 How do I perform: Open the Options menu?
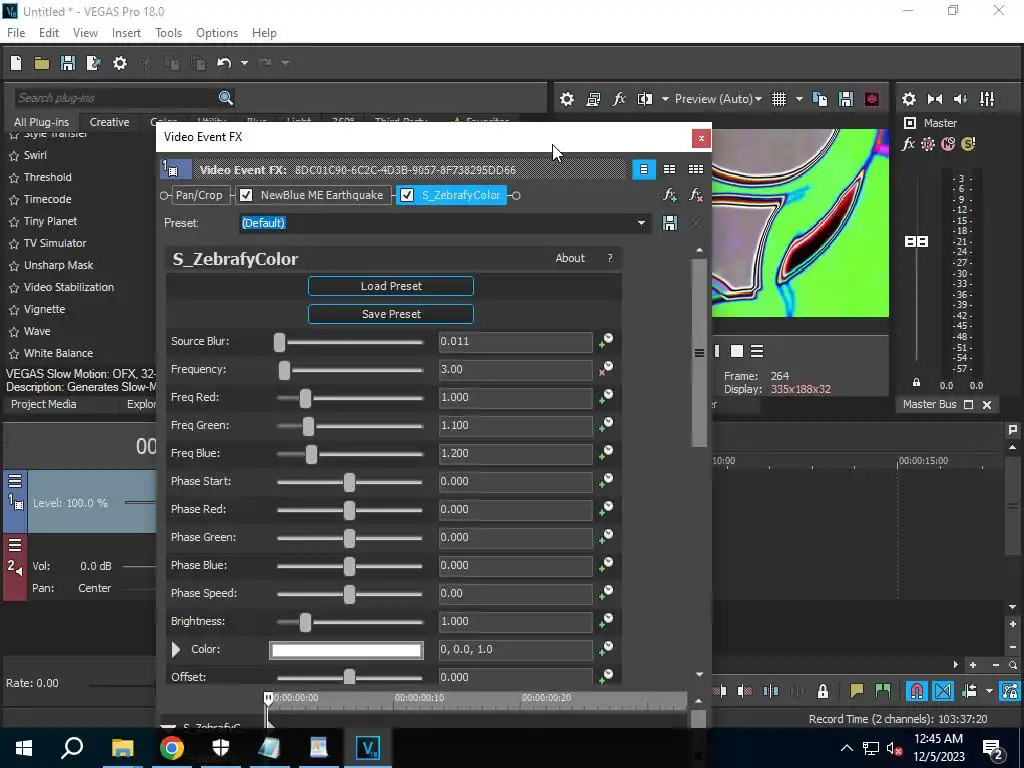pos(217,33)
